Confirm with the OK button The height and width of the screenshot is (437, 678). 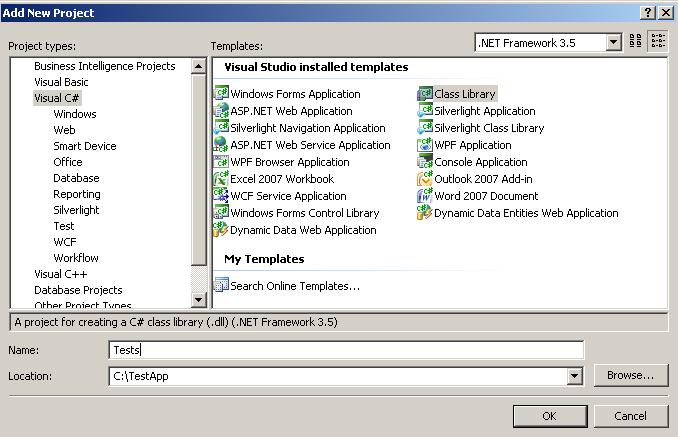coord(550,416)
